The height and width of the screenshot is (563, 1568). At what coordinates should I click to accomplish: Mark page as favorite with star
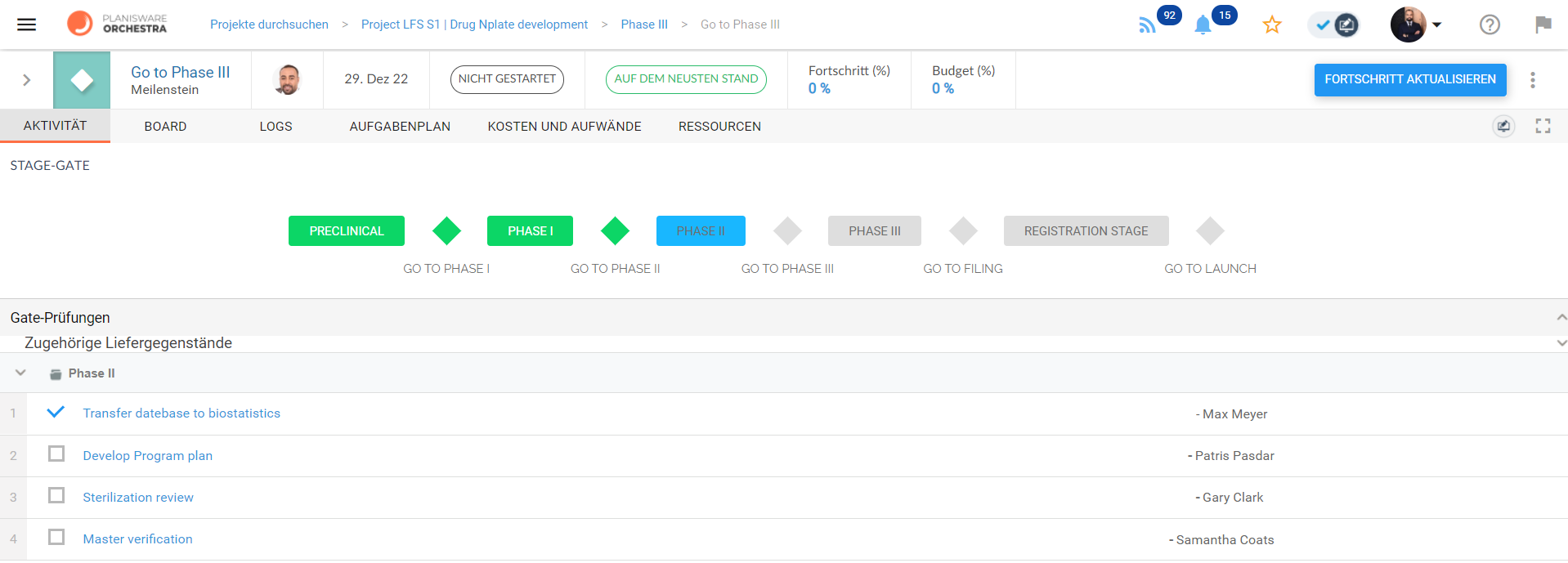click(x=1271, y=25)
